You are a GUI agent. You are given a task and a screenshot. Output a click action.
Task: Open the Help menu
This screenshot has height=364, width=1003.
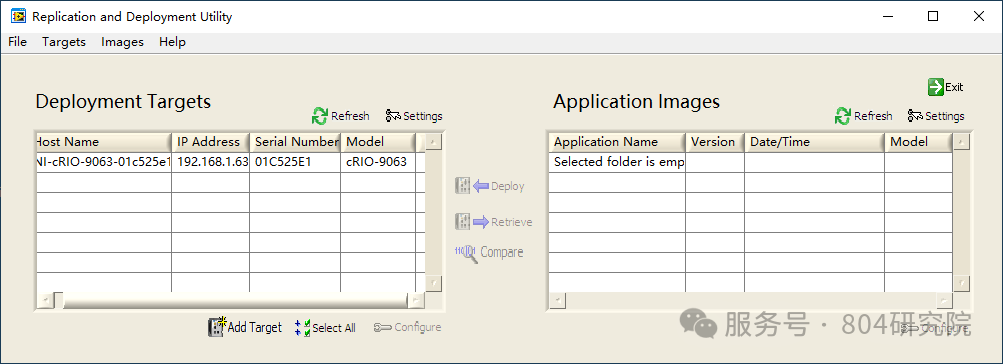[x=172, y=42]
